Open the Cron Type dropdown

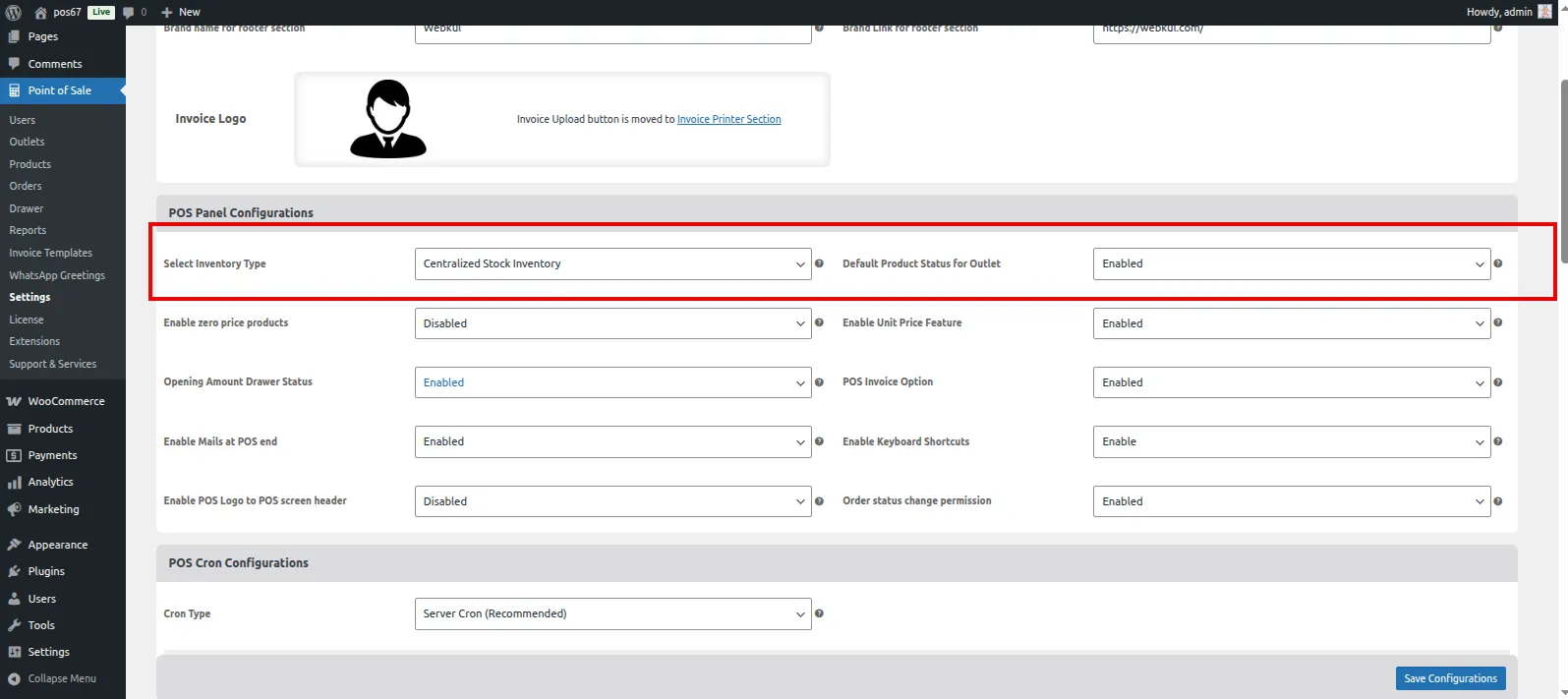(612, 613)
